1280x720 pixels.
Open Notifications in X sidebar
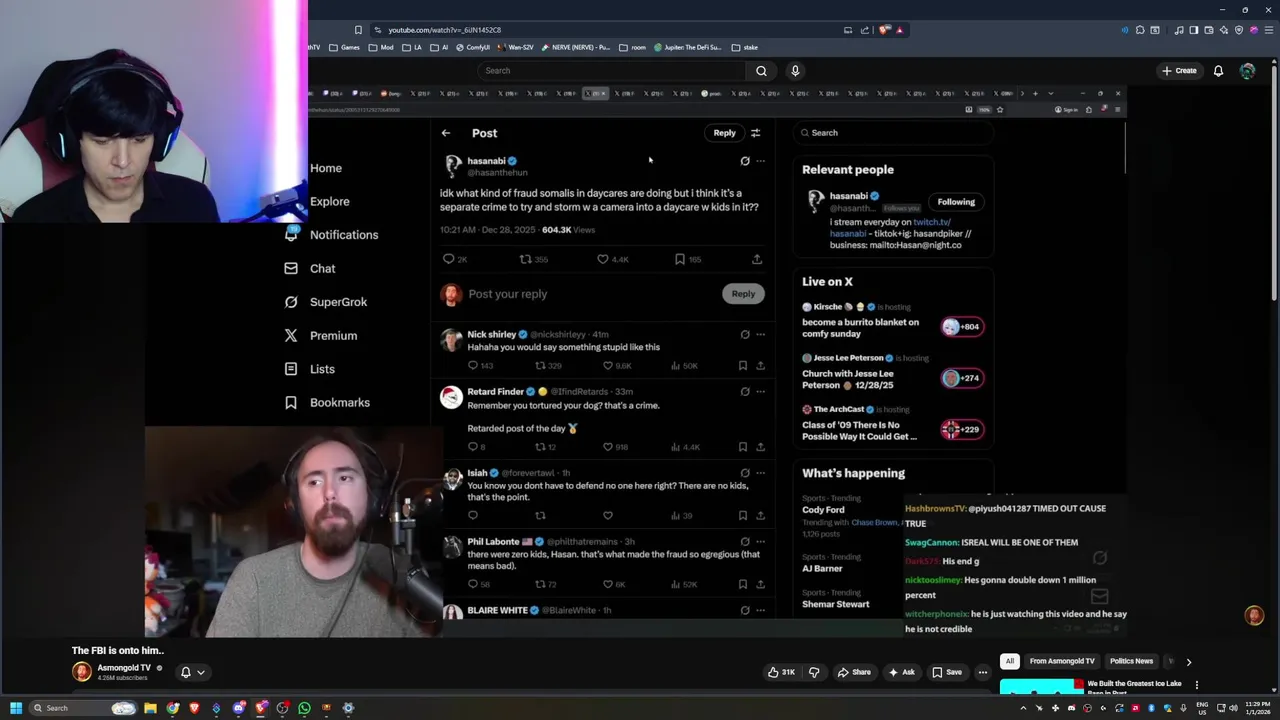point(332,235)
